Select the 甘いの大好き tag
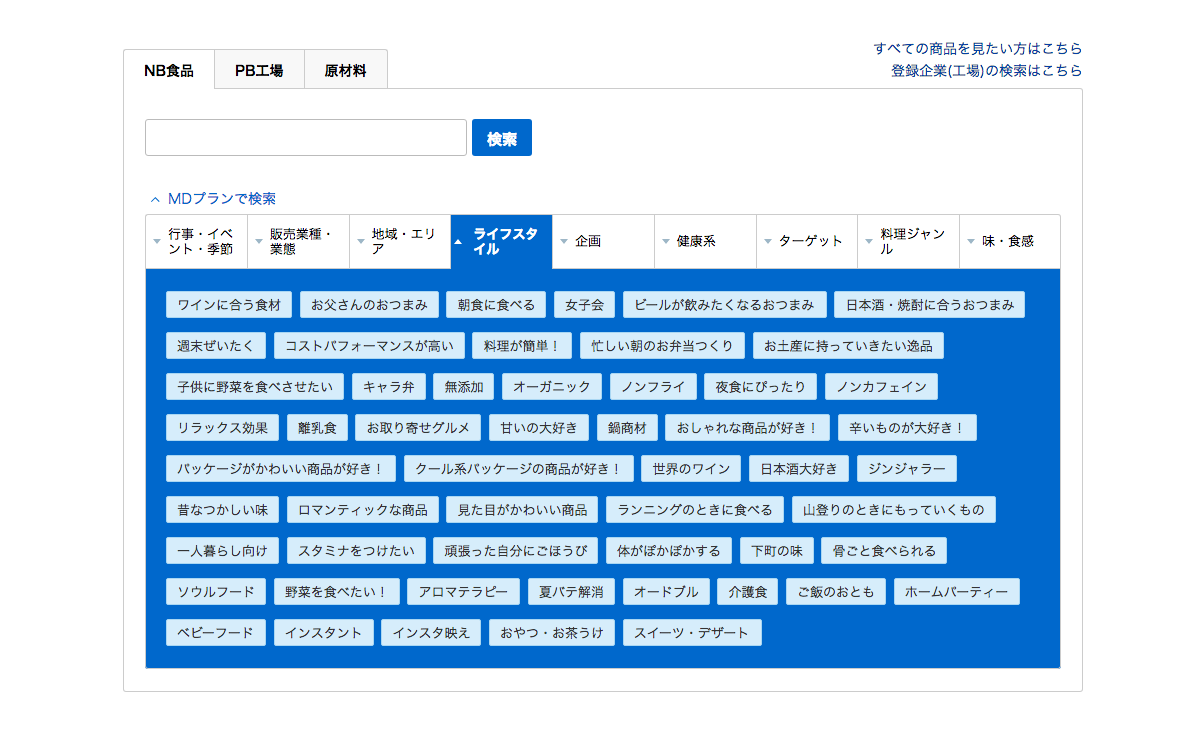1186x756 pixels. pos(539,427)
